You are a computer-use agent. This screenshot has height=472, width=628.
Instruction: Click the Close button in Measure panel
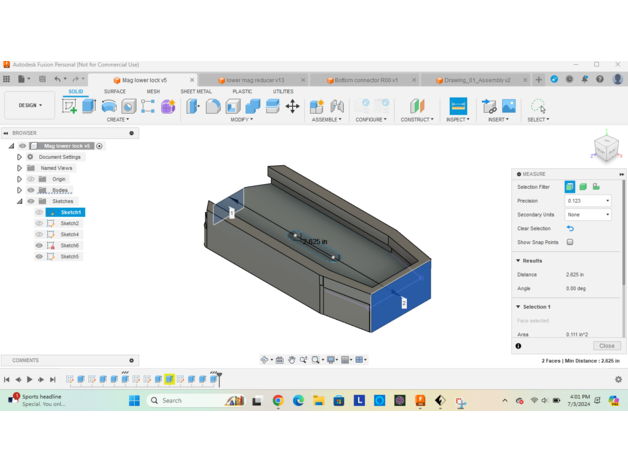606,346
